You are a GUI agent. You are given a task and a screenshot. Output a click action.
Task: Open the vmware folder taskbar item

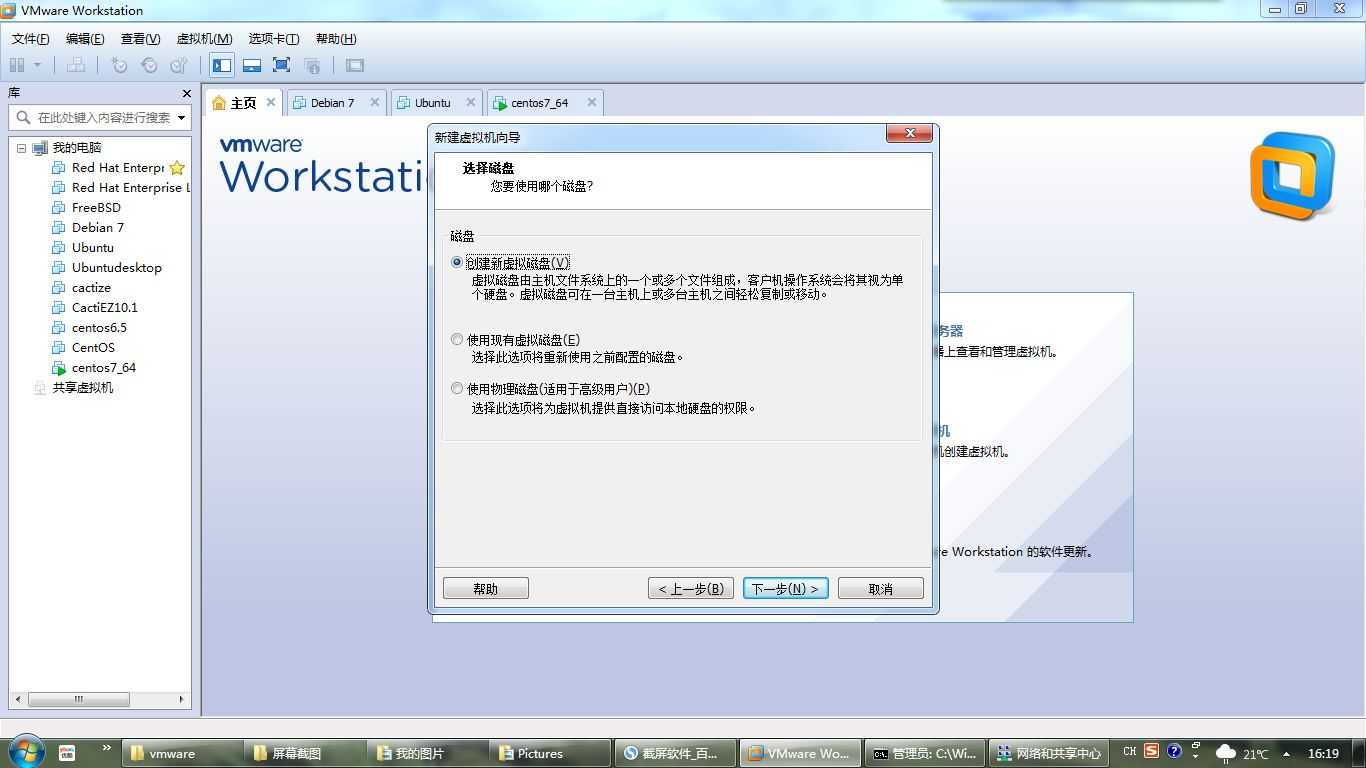pyautogui.click(x=182, y=754)
